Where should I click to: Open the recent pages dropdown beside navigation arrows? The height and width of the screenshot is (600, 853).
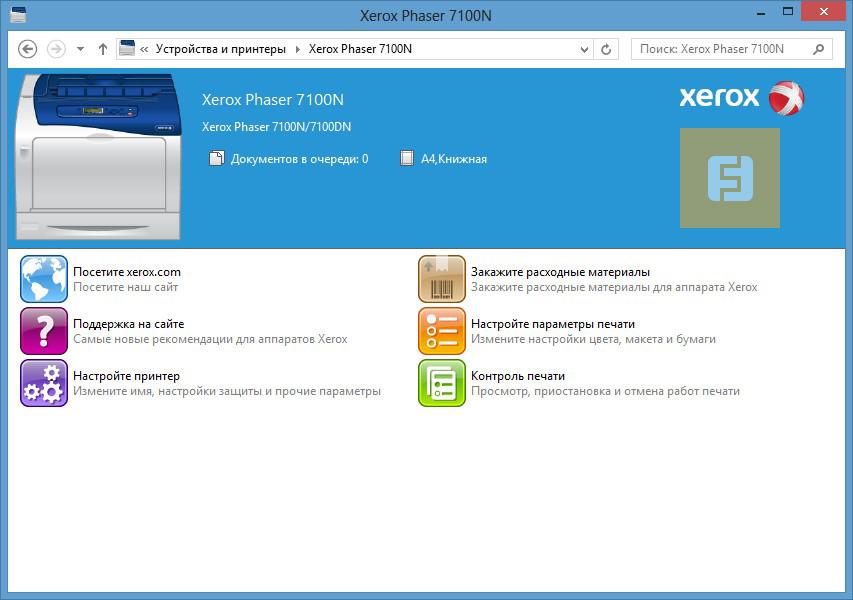point(78,48)
